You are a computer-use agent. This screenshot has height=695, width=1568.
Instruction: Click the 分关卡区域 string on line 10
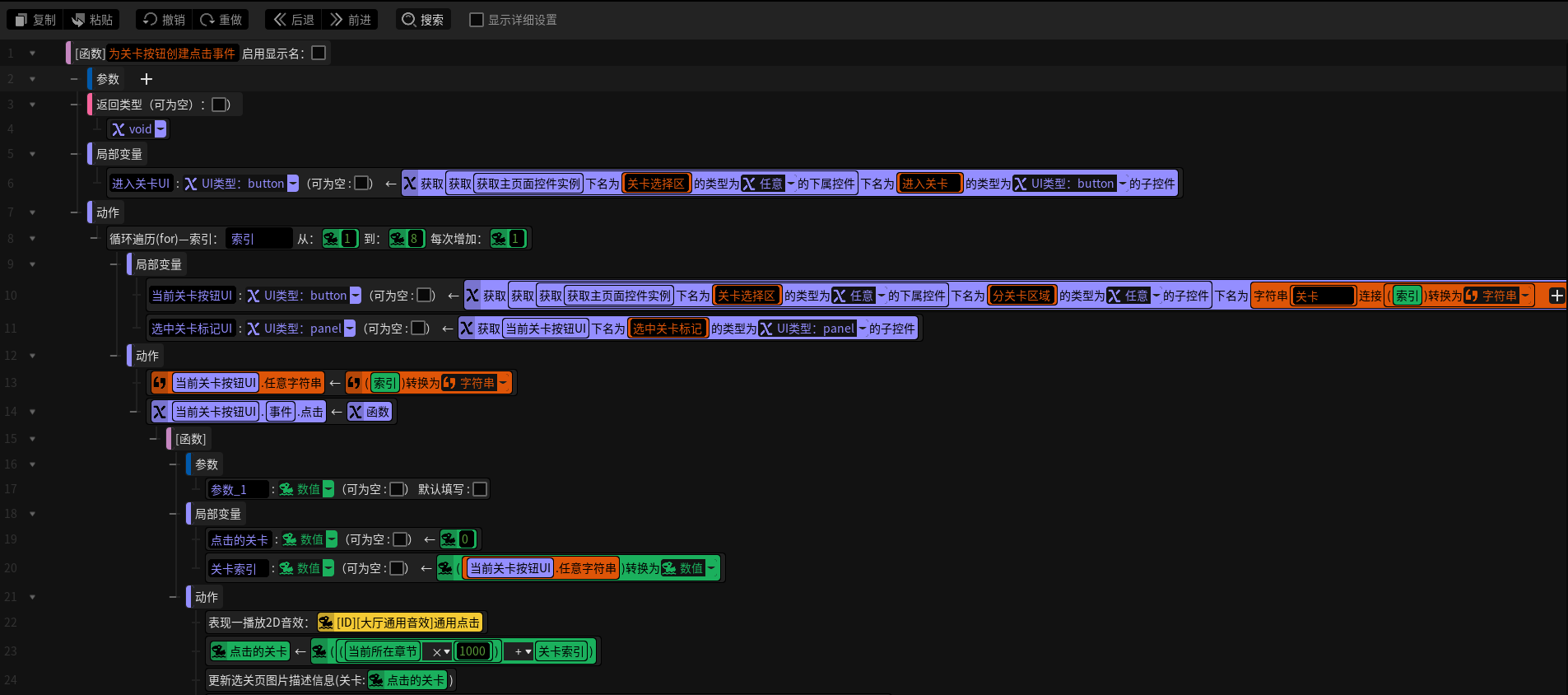pyautogui.click(x=1021, y=296)
